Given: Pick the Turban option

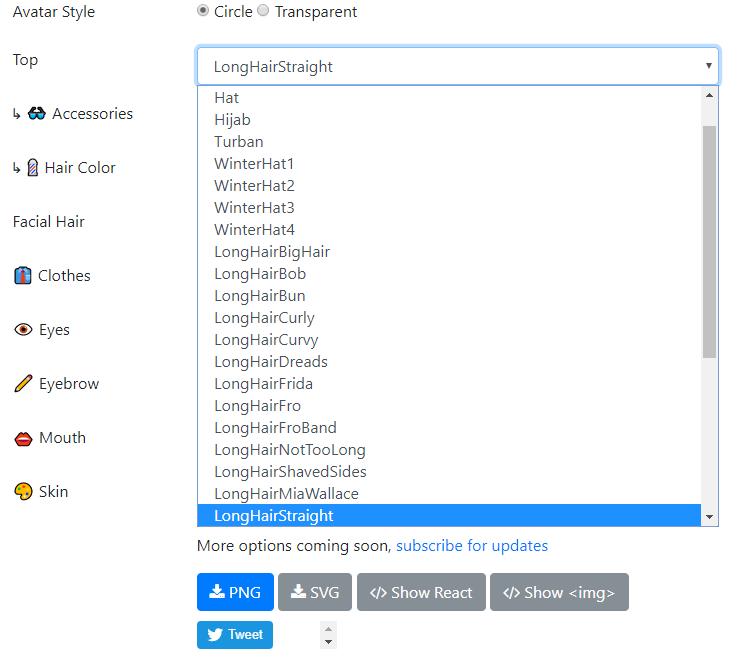Looking at the screenshot, I should click(238, 142).
